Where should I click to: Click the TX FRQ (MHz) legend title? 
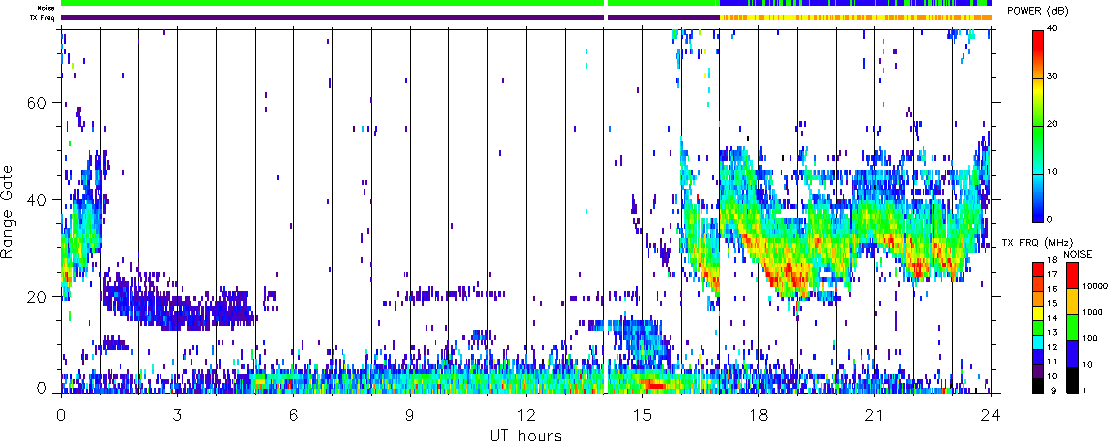pos(1037,243)
